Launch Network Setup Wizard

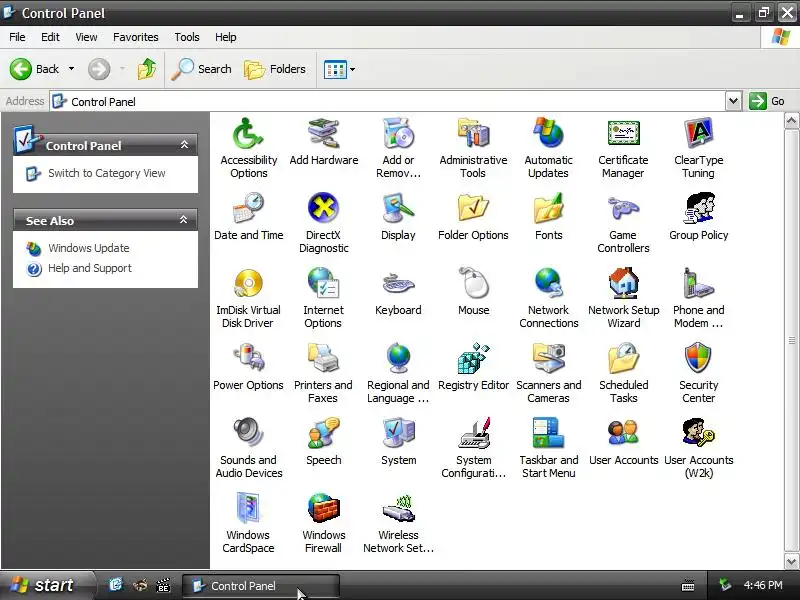click(x=623, y=298)
